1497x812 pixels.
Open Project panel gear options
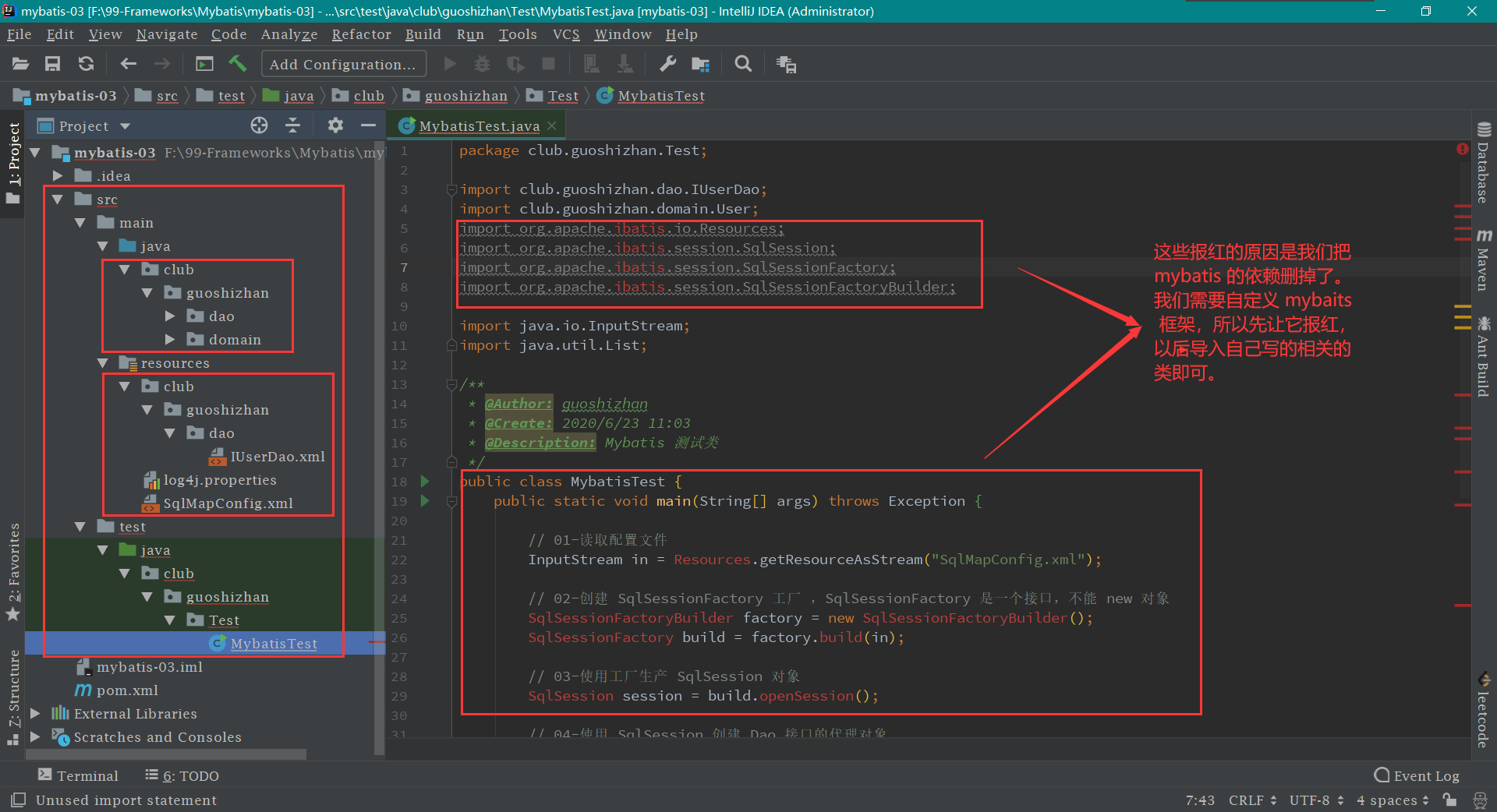[335, 125]
